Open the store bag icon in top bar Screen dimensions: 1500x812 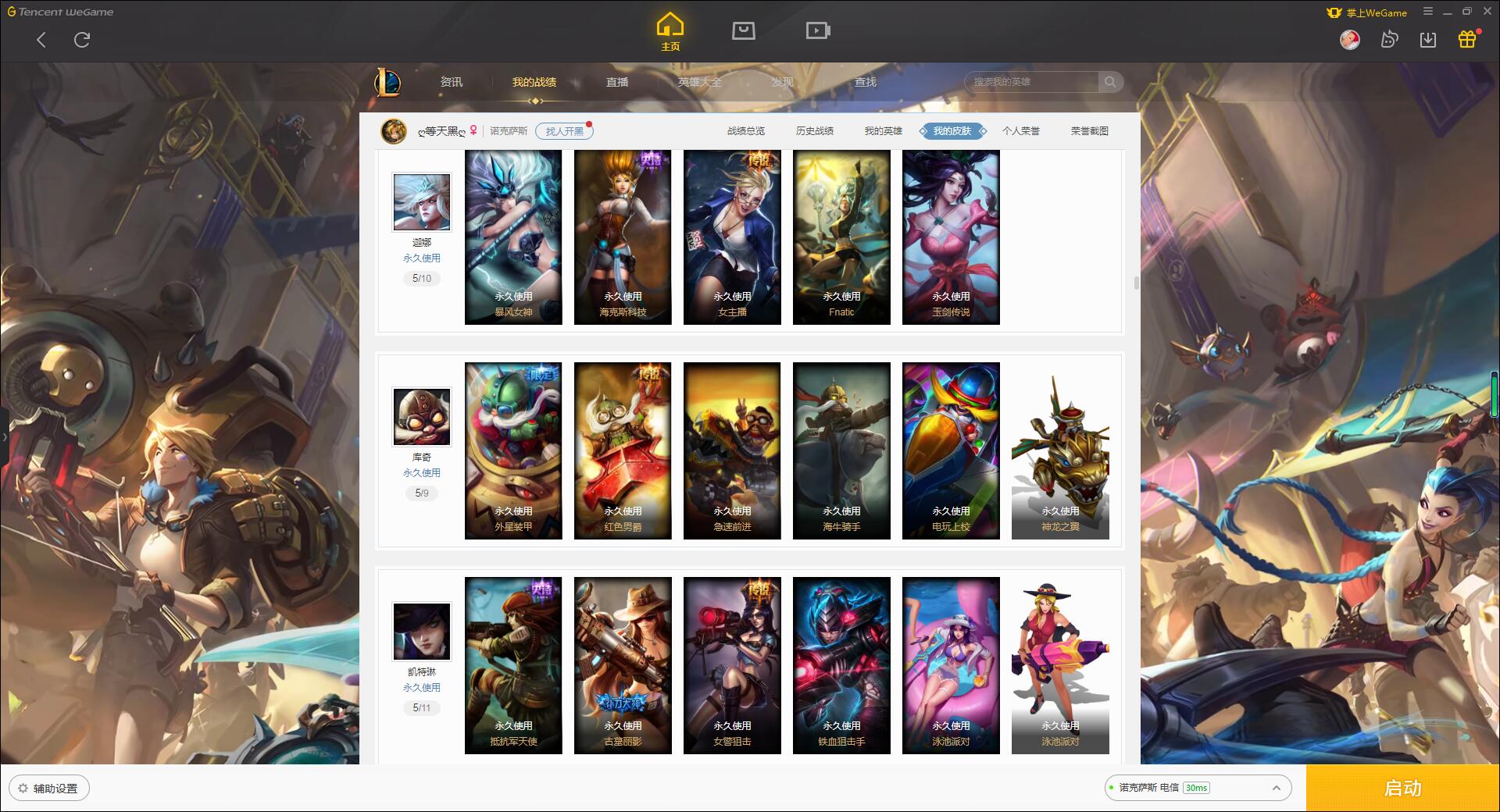pyautogui.click(x=743, y=31)
